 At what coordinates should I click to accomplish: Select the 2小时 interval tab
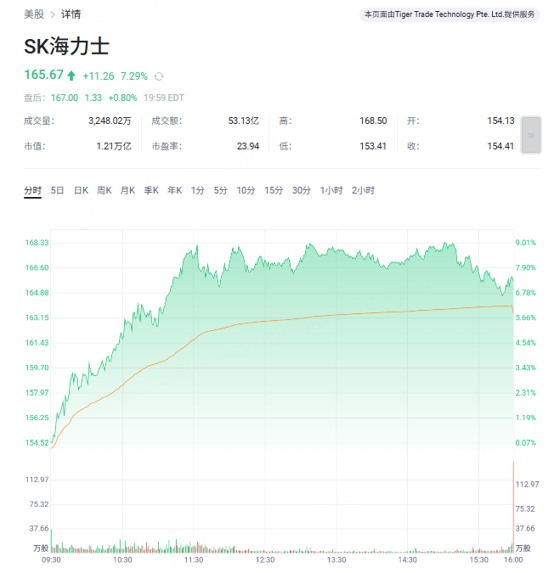363,190
